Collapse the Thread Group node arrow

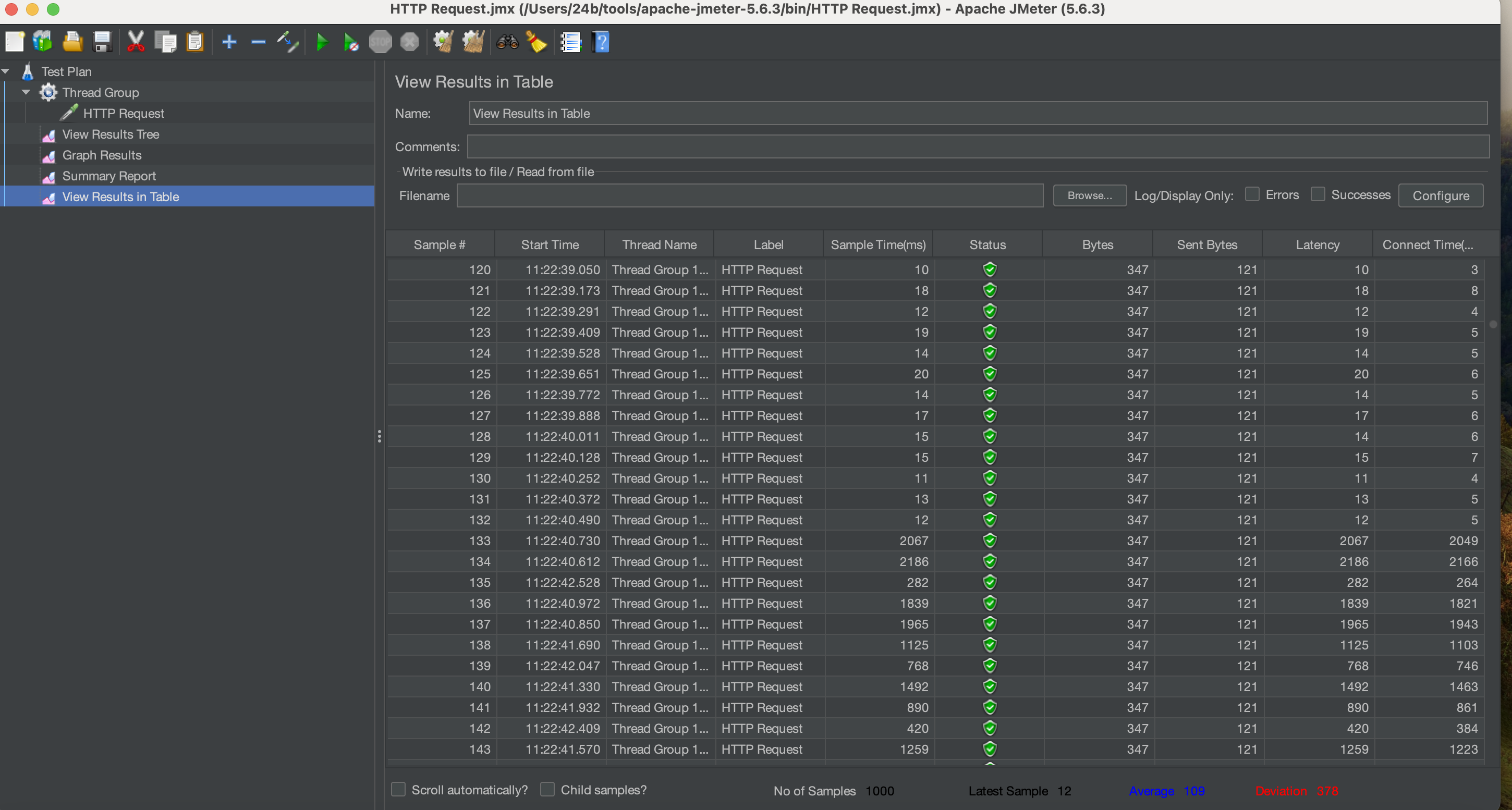26,92
